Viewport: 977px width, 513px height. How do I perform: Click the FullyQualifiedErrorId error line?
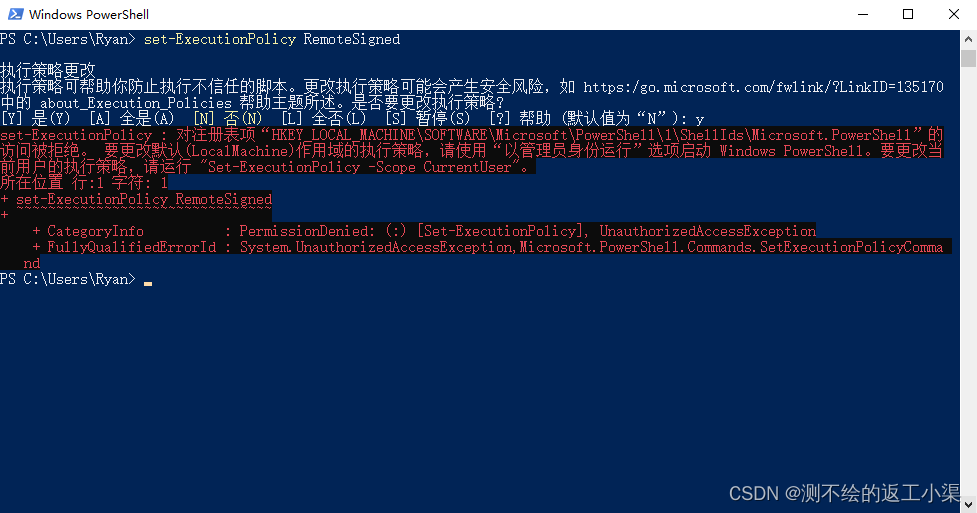(x=488, y=247)
